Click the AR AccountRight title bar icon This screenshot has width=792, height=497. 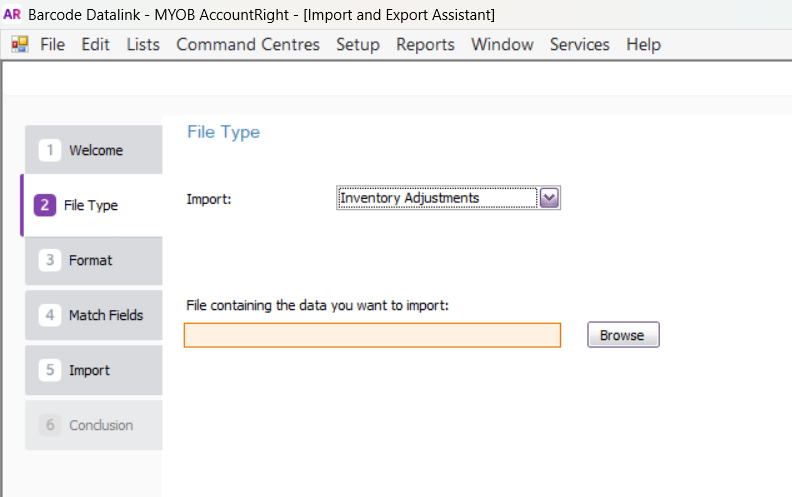point(12,14)
